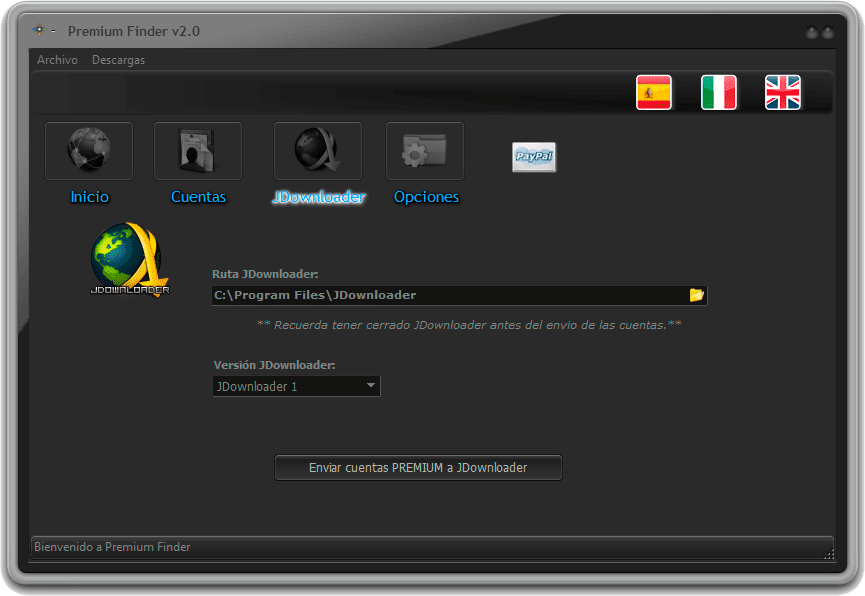Click the app icon in title bar
This screenshot has width=865, height=596.
click(39, 30)
